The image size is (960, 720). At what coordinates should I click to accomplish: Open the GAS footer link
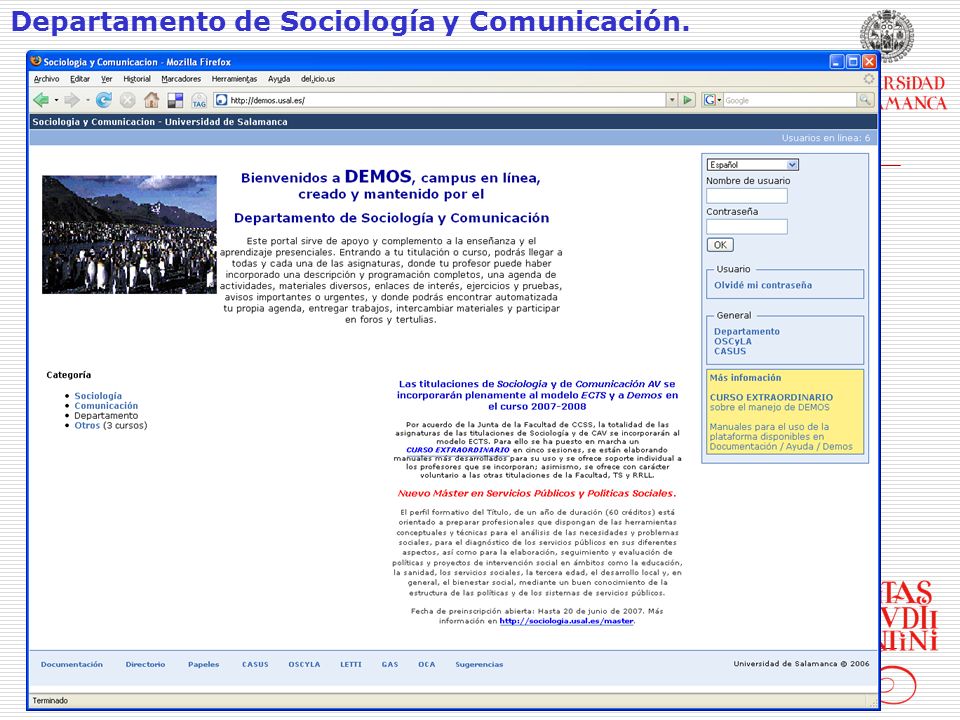coord(390,664)
